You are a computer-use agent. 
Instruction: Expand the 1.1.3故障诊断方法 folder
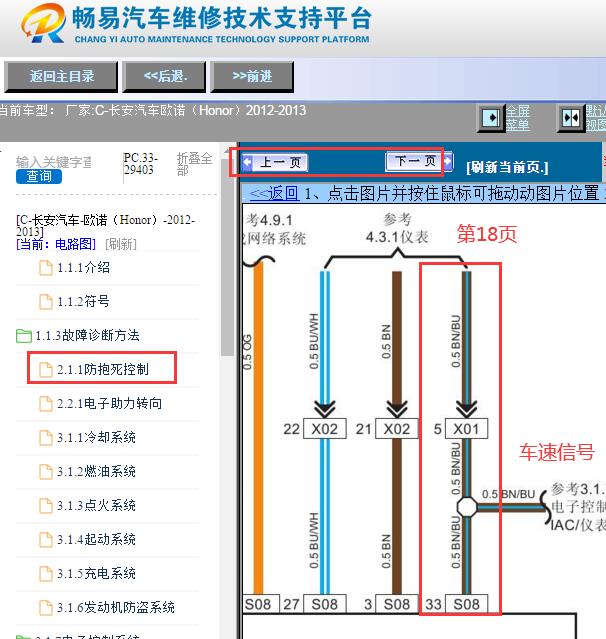(87, 335)
